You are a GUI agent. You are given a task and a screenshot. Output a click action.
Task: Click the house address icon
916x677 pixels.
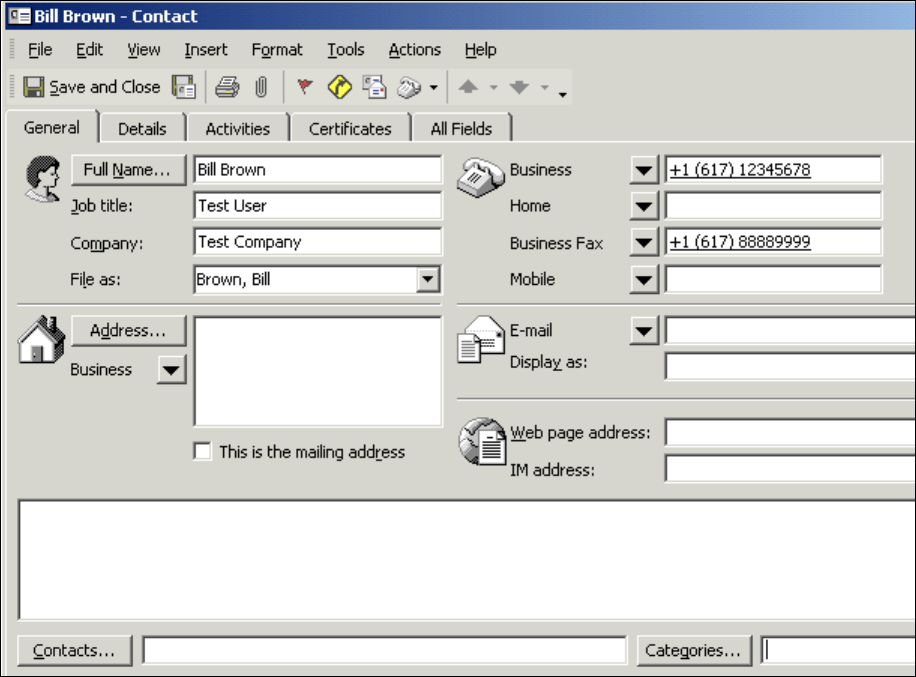coord(41,339)
